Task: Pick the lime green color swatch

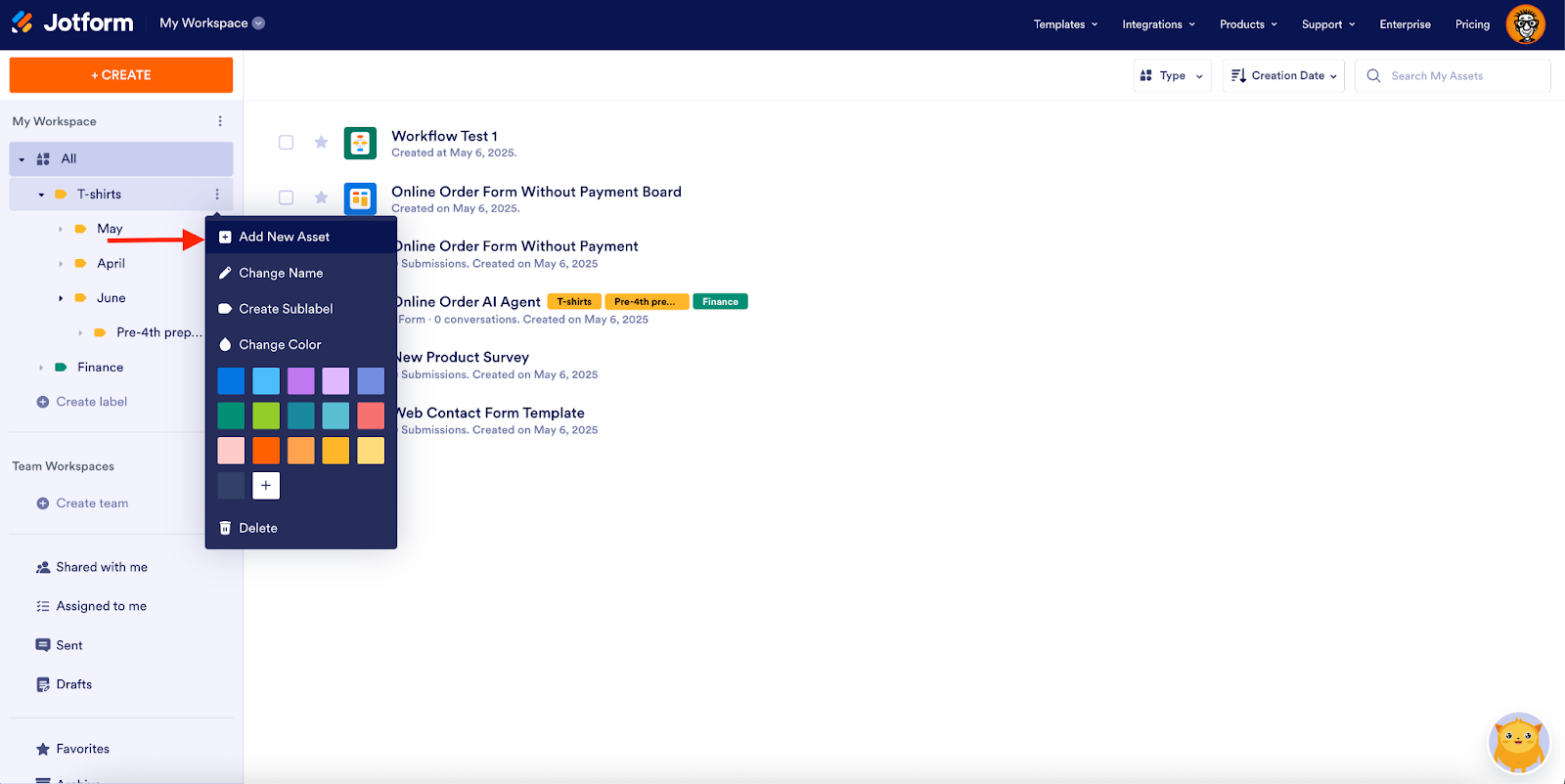Action: (x=266, y=415)
